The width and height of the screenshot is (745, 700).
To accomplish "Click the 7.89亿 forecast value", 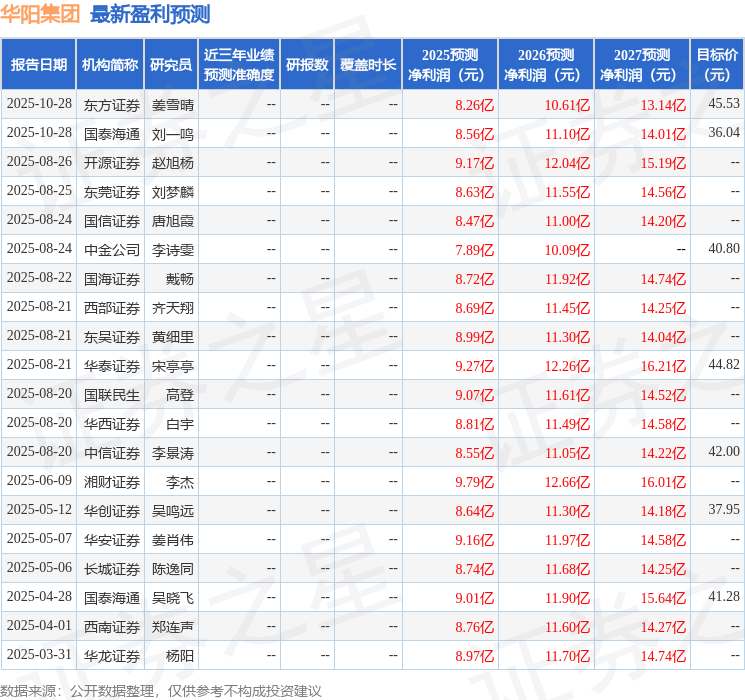I will 474,250.
